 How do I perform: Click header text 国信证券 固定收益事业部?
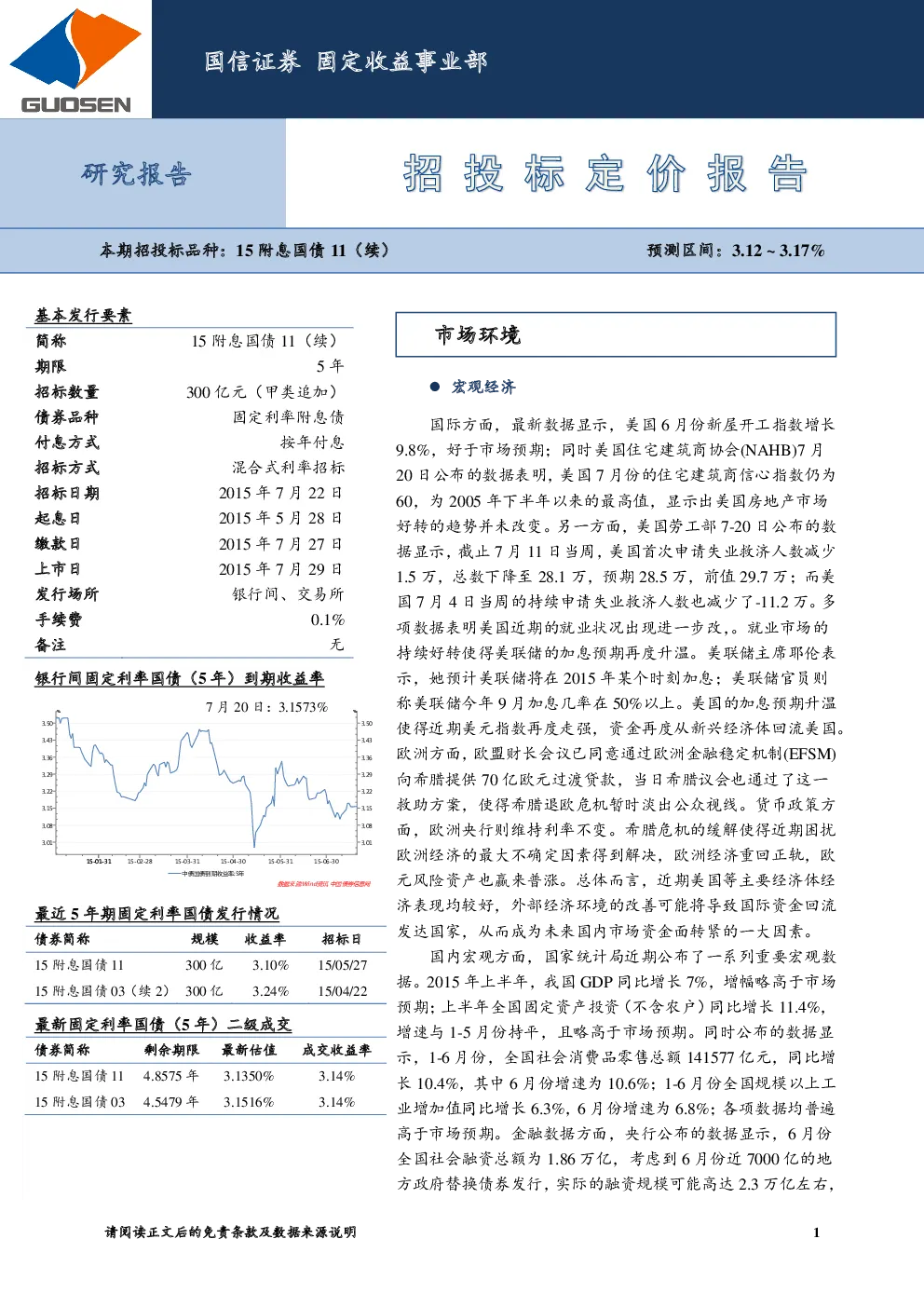(346, 61)
